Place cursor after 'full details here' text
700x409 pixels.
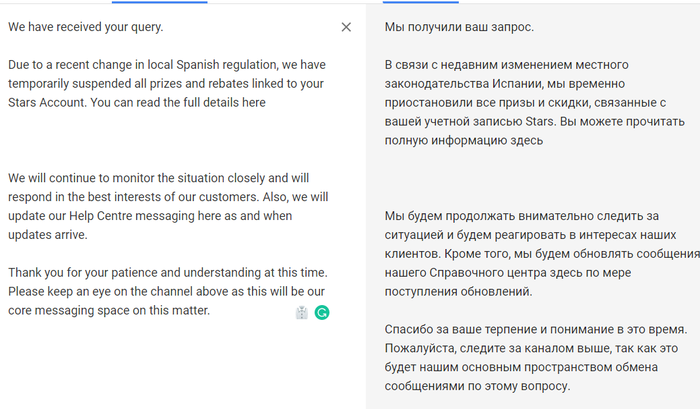coord(266,103)
